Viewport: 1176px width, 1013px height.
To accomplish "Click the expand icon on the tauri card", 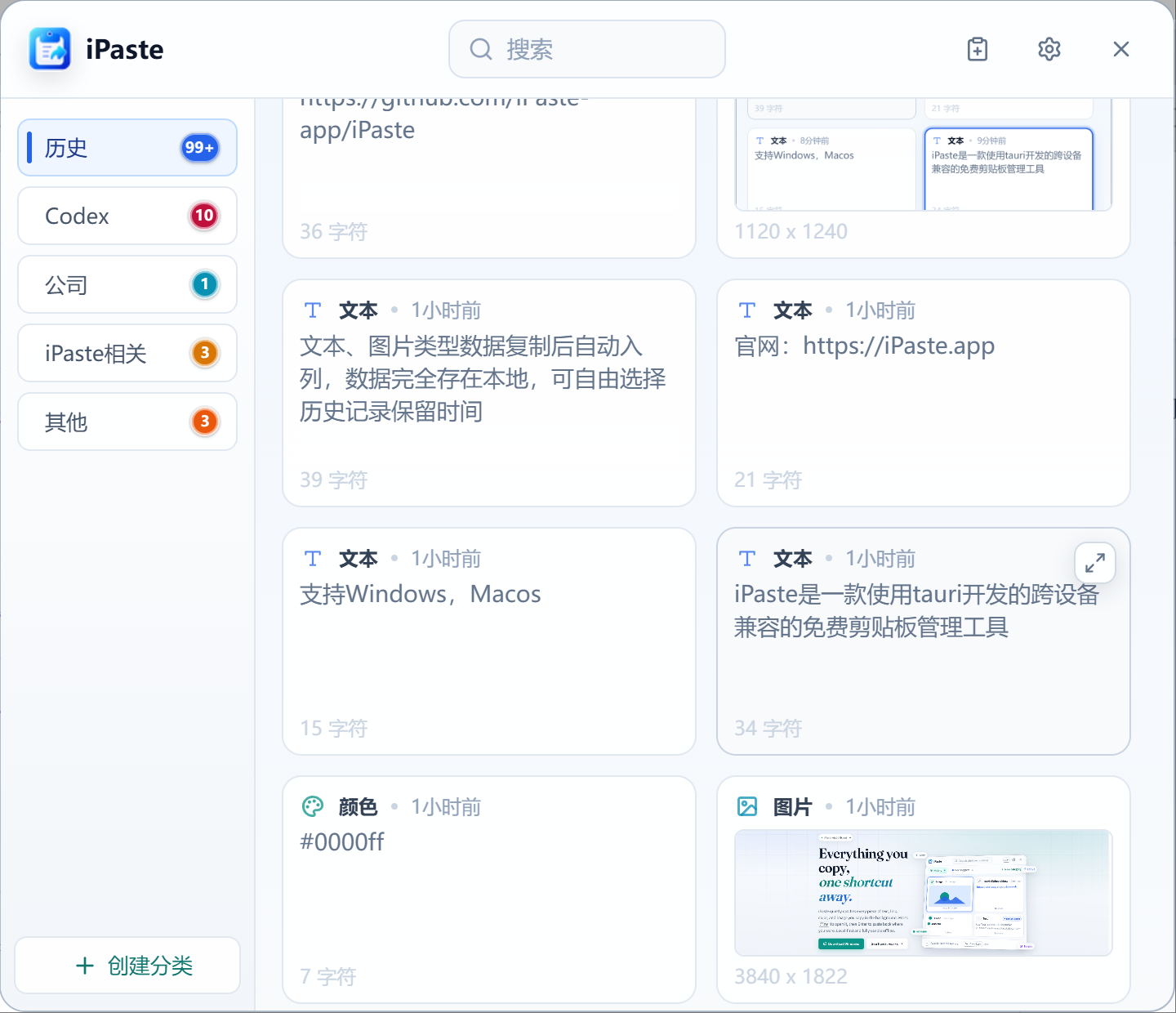I will pyautogui.click(x=1095, y=563).
